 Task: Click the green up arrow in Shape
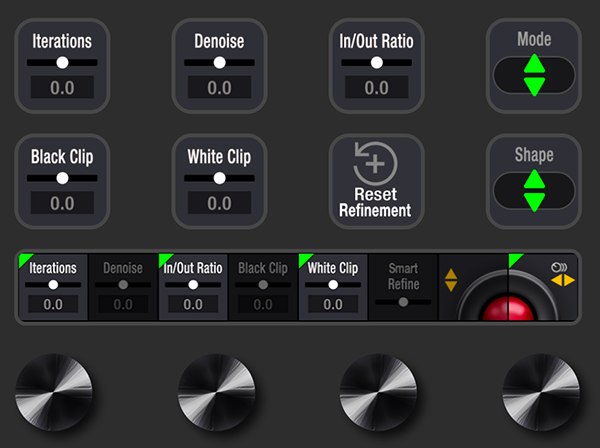tap(534, 179)
